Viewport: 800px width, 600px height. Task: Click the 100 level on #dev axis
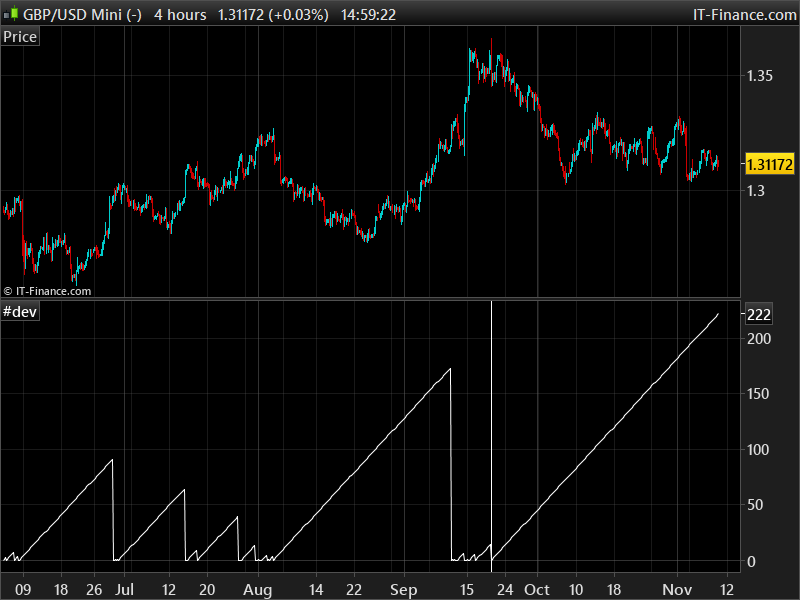(x=758, y=449)
